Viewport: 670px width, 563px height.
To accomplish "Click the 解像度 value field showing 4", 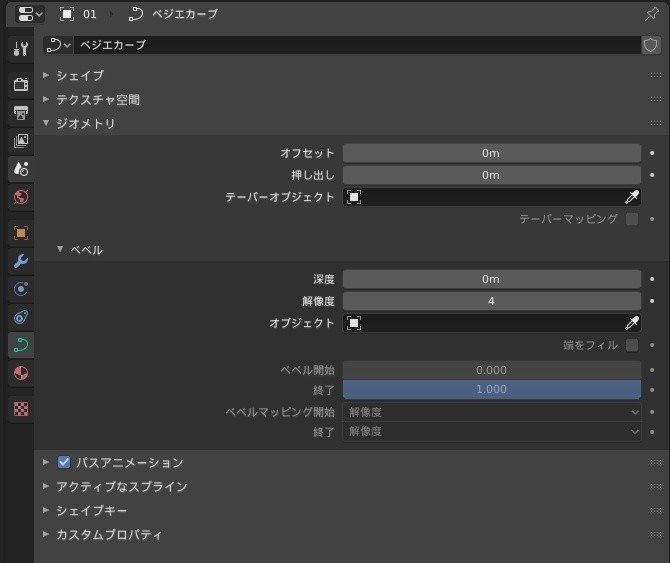I will click(491, 301).
